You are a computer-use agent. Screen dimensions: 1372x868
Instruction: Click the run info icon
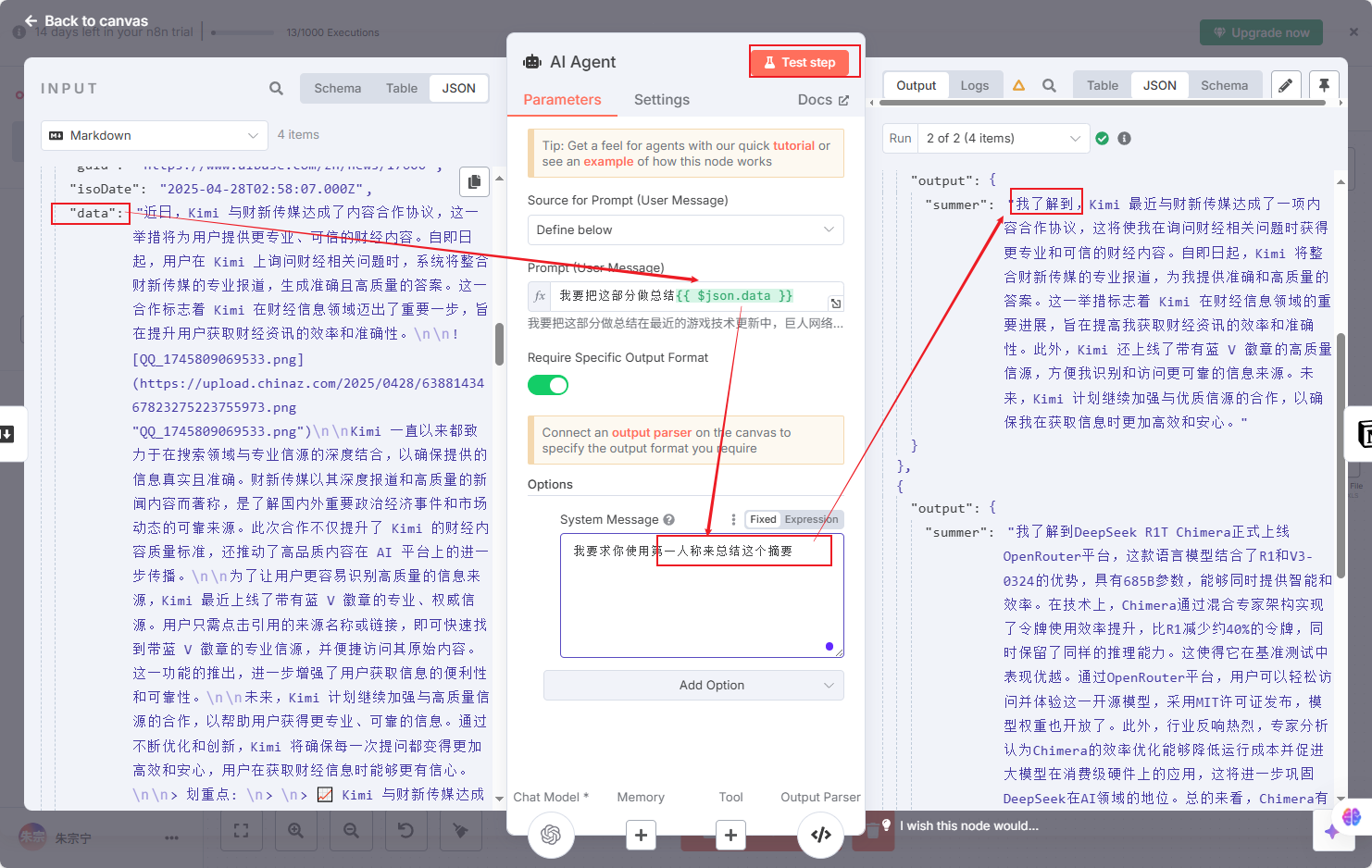tap(1124, 138)
